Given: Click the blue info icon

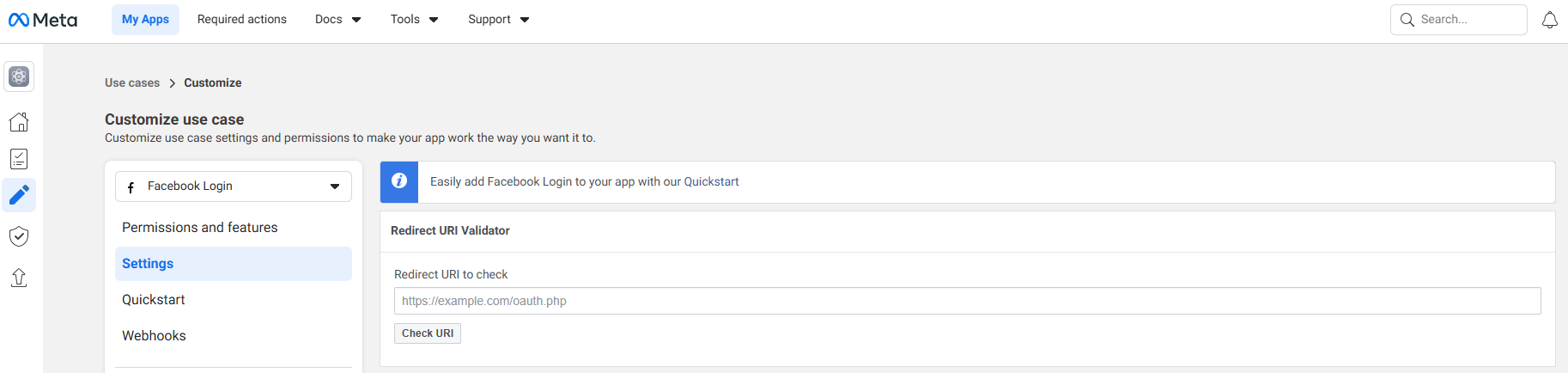Looking at the screenshot, I should (x=399, y=181).
